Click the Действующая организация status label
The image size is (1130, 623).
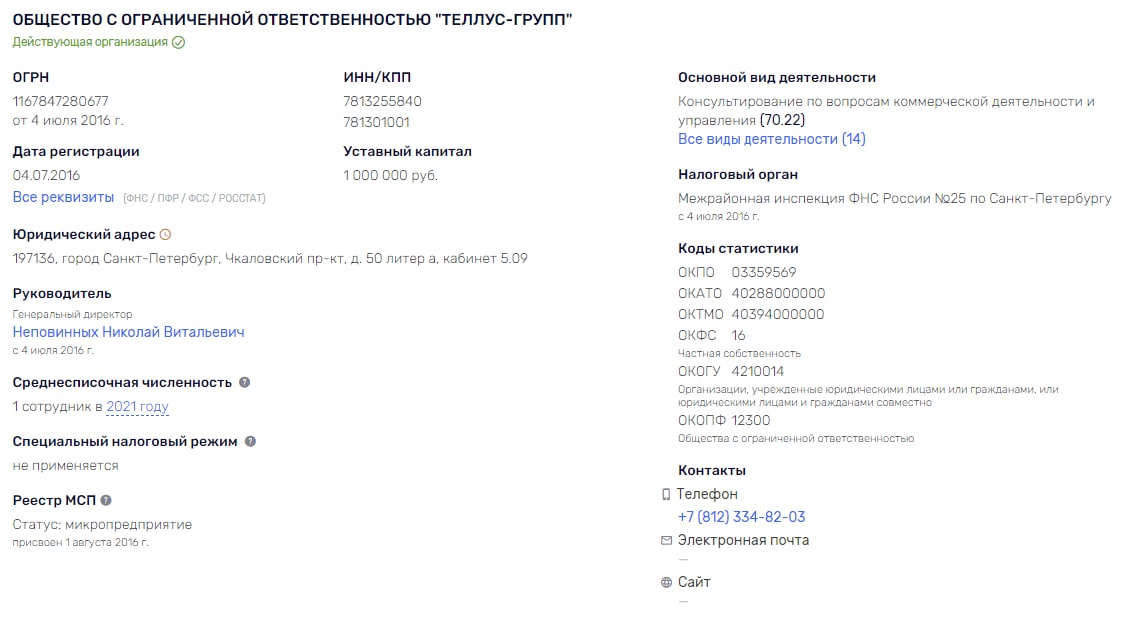(x=90, y=42)
